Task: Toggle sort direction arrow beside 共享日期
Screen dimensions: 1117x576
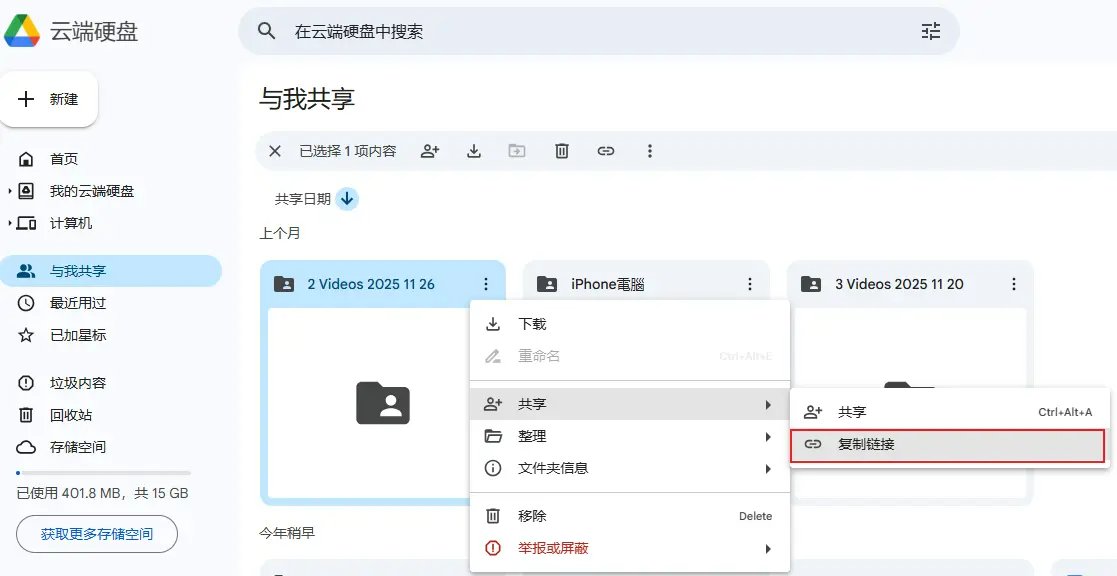Action: click(x=347, y=199)
